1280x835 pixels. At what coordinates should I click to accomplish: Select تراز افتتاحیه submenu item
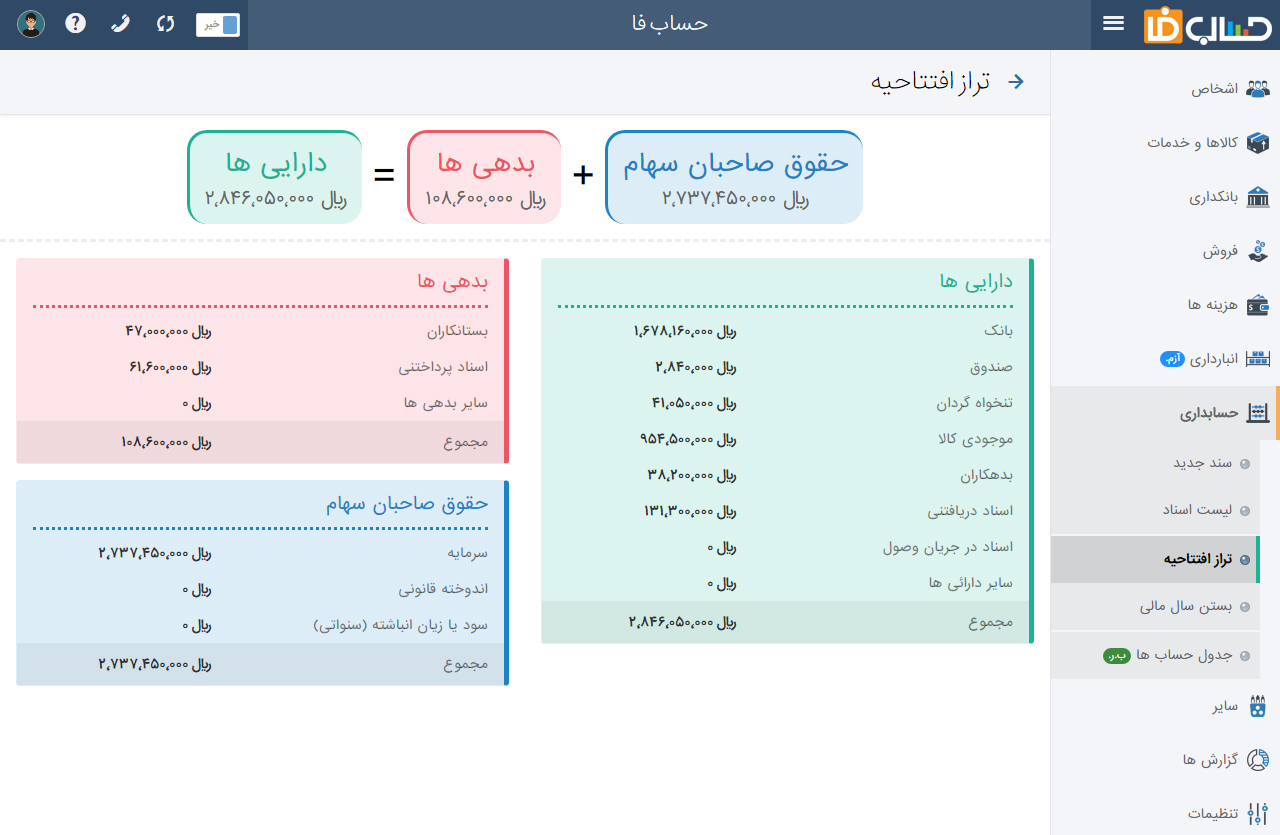pyautogui.click(x=1155, y=559)
